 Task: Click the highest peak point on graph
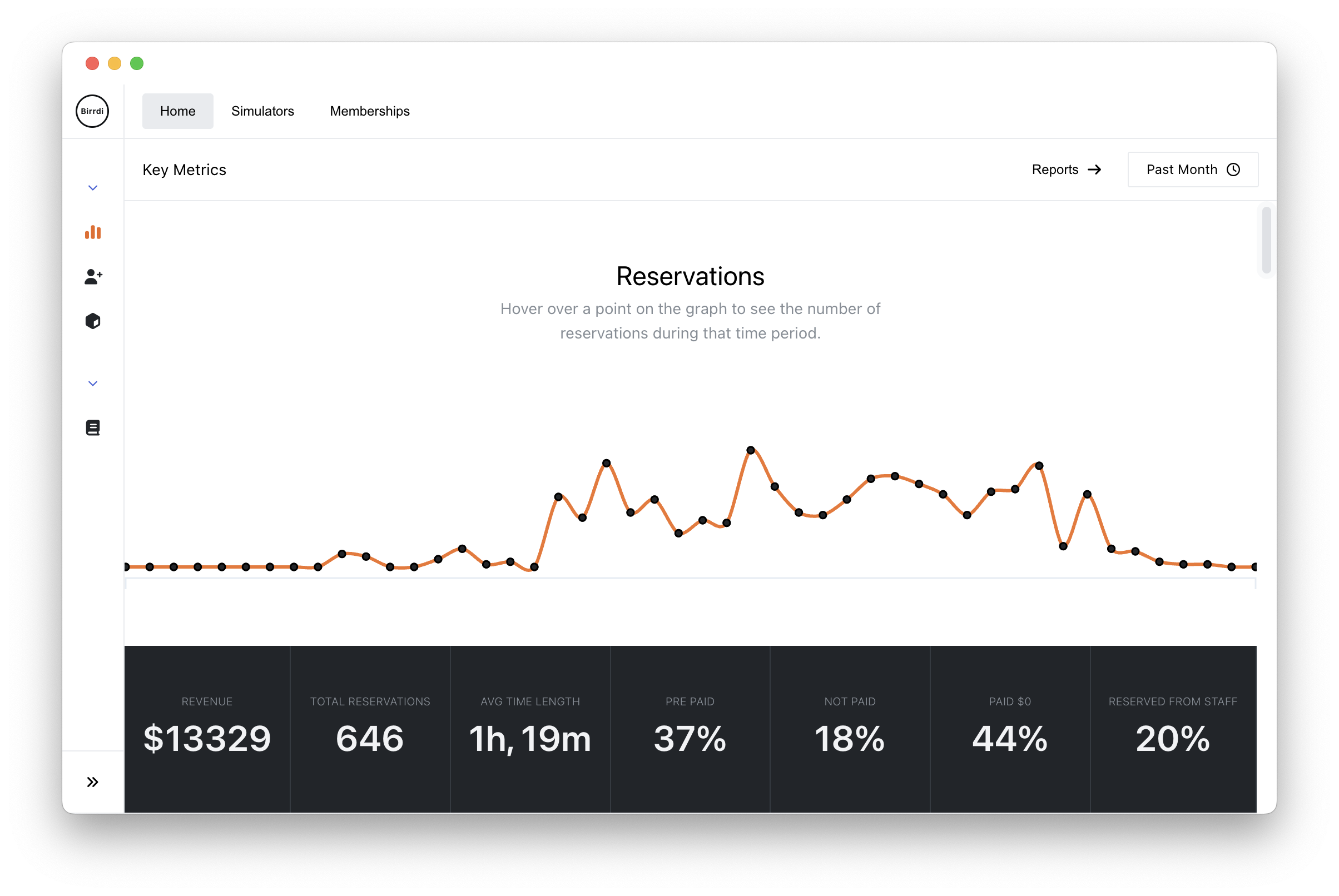tap(750, 450)
